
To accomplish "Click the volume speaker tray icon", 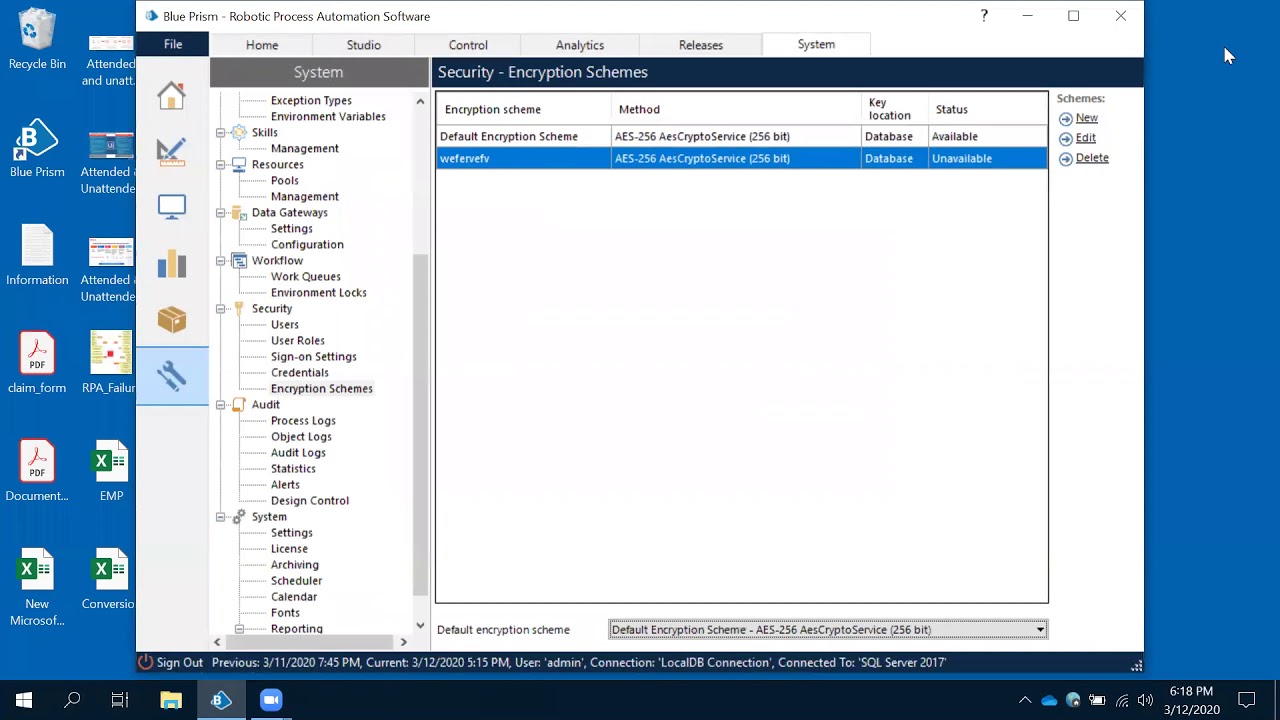I will point(1145,700).
